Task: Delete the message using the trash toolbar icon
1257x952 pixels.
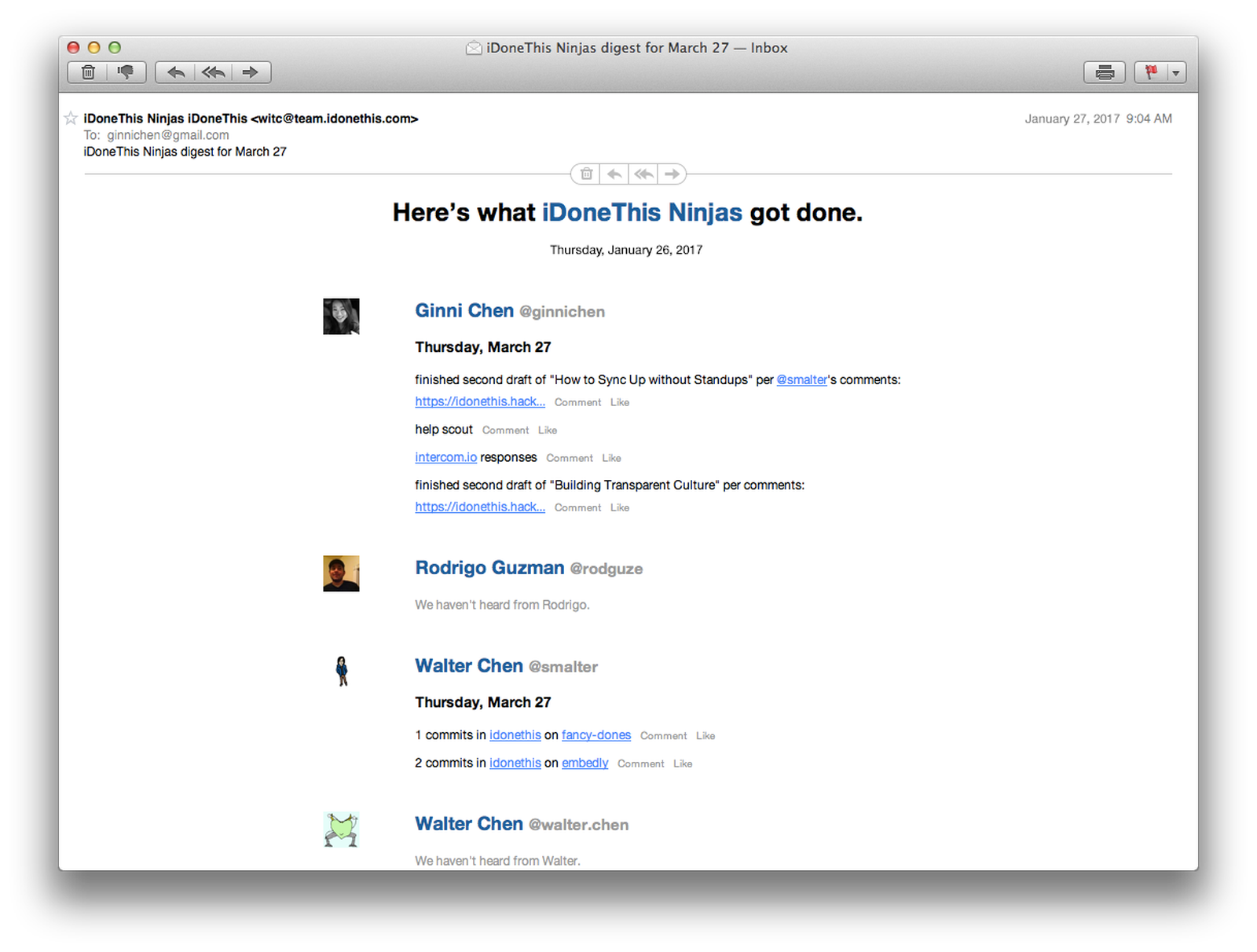Action: coord(87,72)
